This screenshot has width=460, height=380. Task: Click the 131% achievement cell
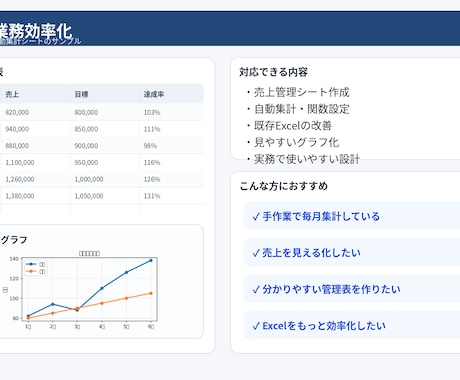point(152,196)
